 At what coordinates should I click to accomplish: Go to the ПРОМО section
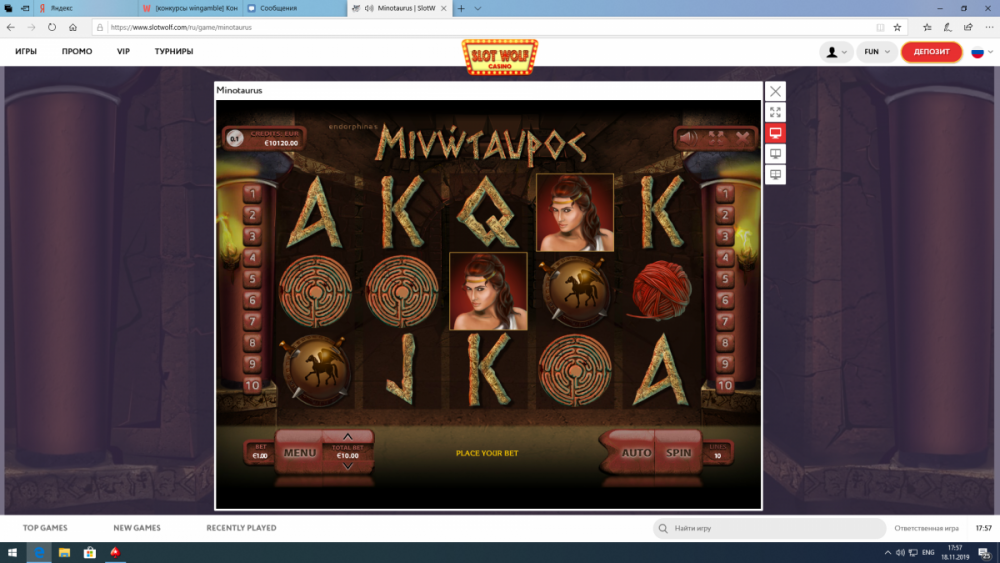pyautogui.click(x=77, y=52)
